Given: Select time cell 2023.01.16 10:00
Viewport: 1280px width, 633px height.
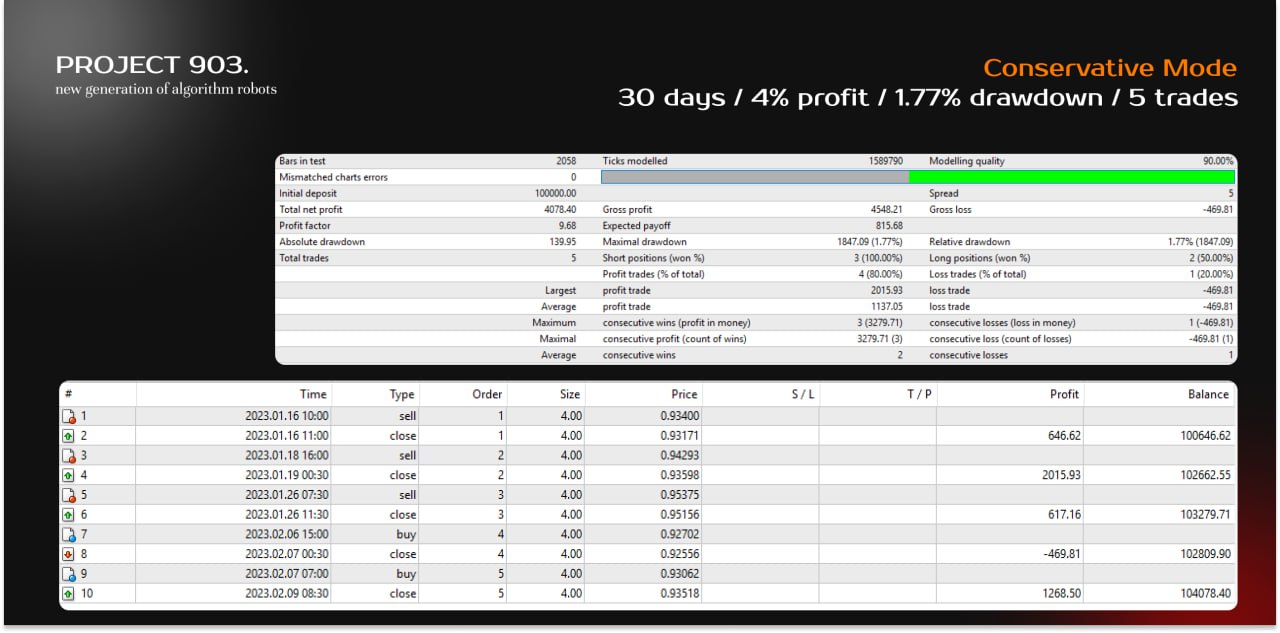Looking at the screenshot, I should (x=287, y=416).
